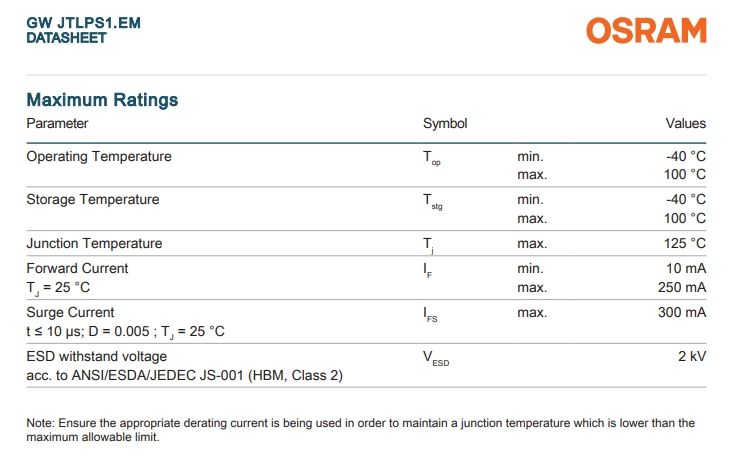
Task: Click the 125 °C junction temperature value
Action: click(685, 244)
